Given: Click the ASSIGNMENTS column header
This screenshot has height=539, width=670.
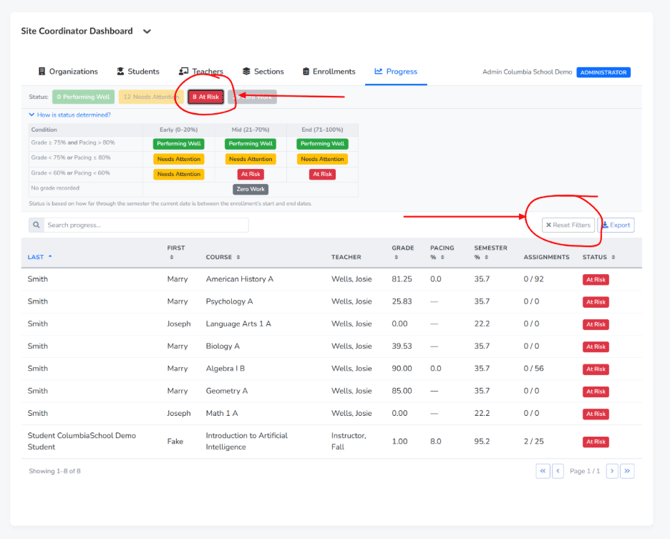Looking at the screenshot, I should pyautogui.click(x=547, y=257).
